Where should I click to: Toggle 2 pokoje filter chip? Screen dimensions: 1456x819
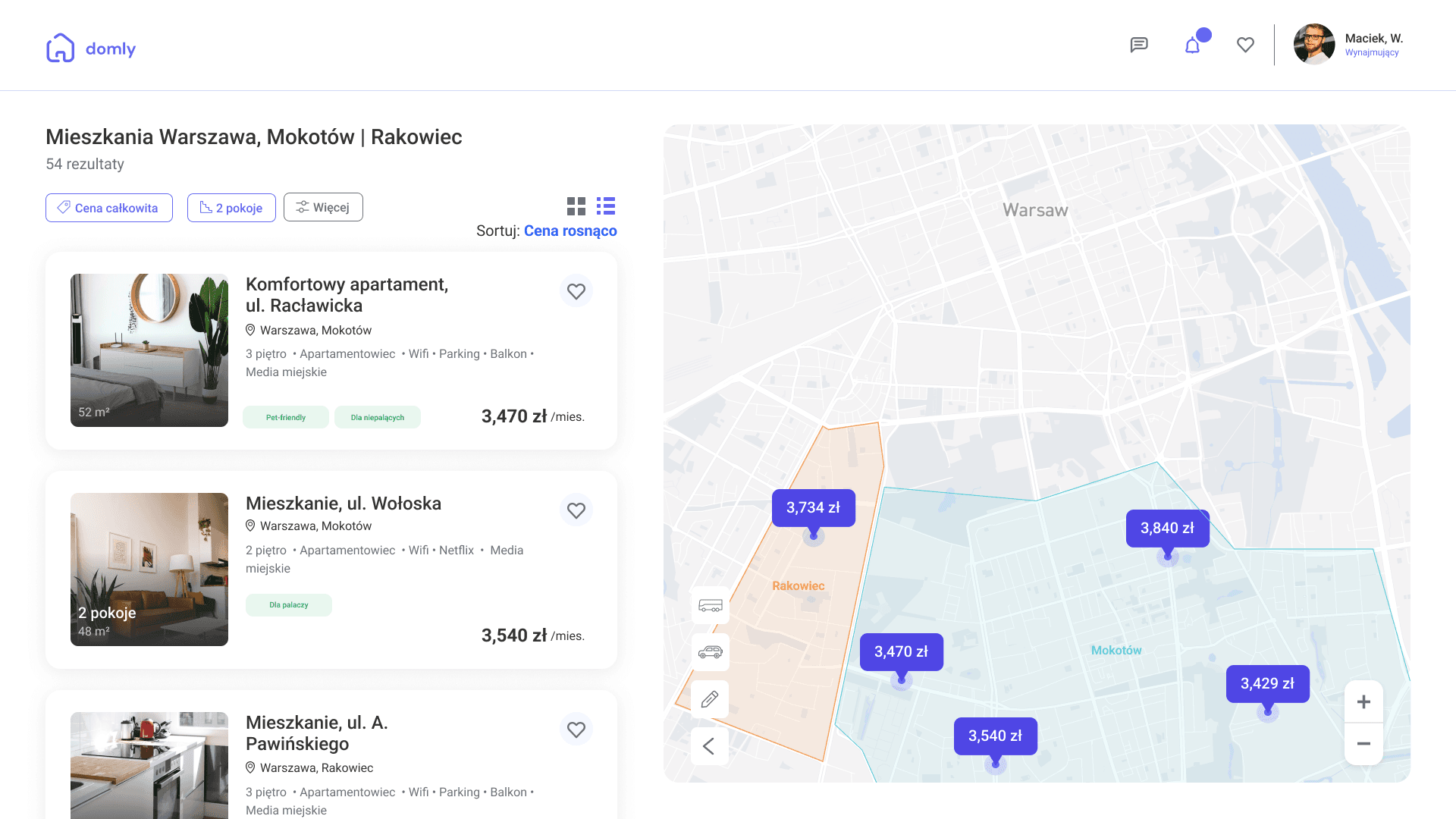click(x=231, y=207)
